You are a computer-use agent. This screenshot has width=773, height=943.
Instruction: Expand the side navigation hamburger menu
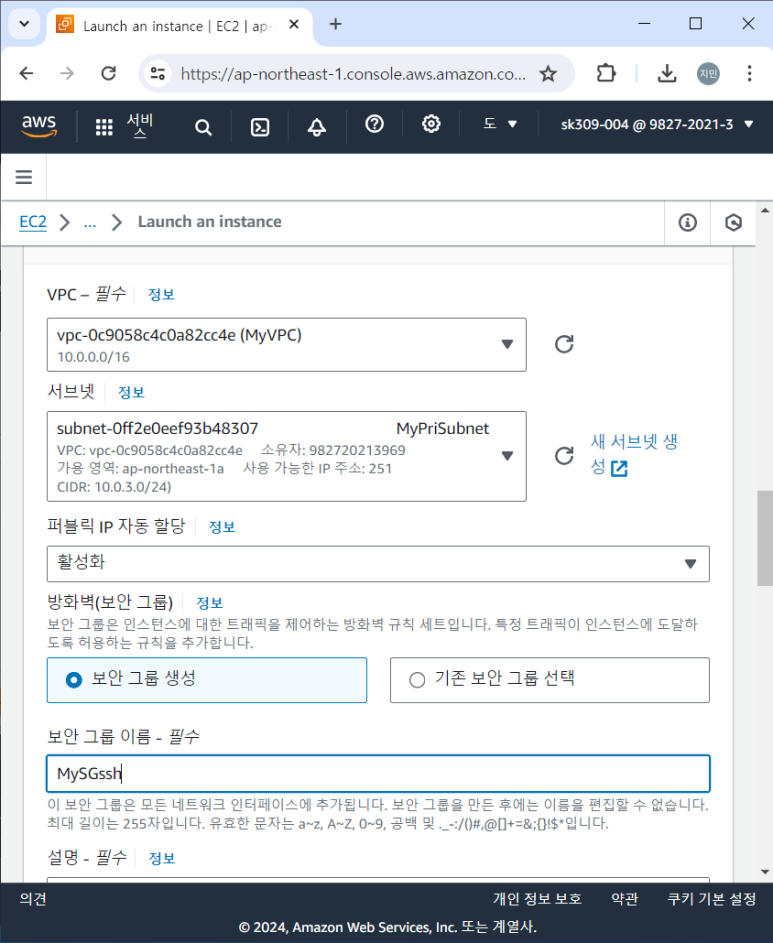click(x=24, y=177)
